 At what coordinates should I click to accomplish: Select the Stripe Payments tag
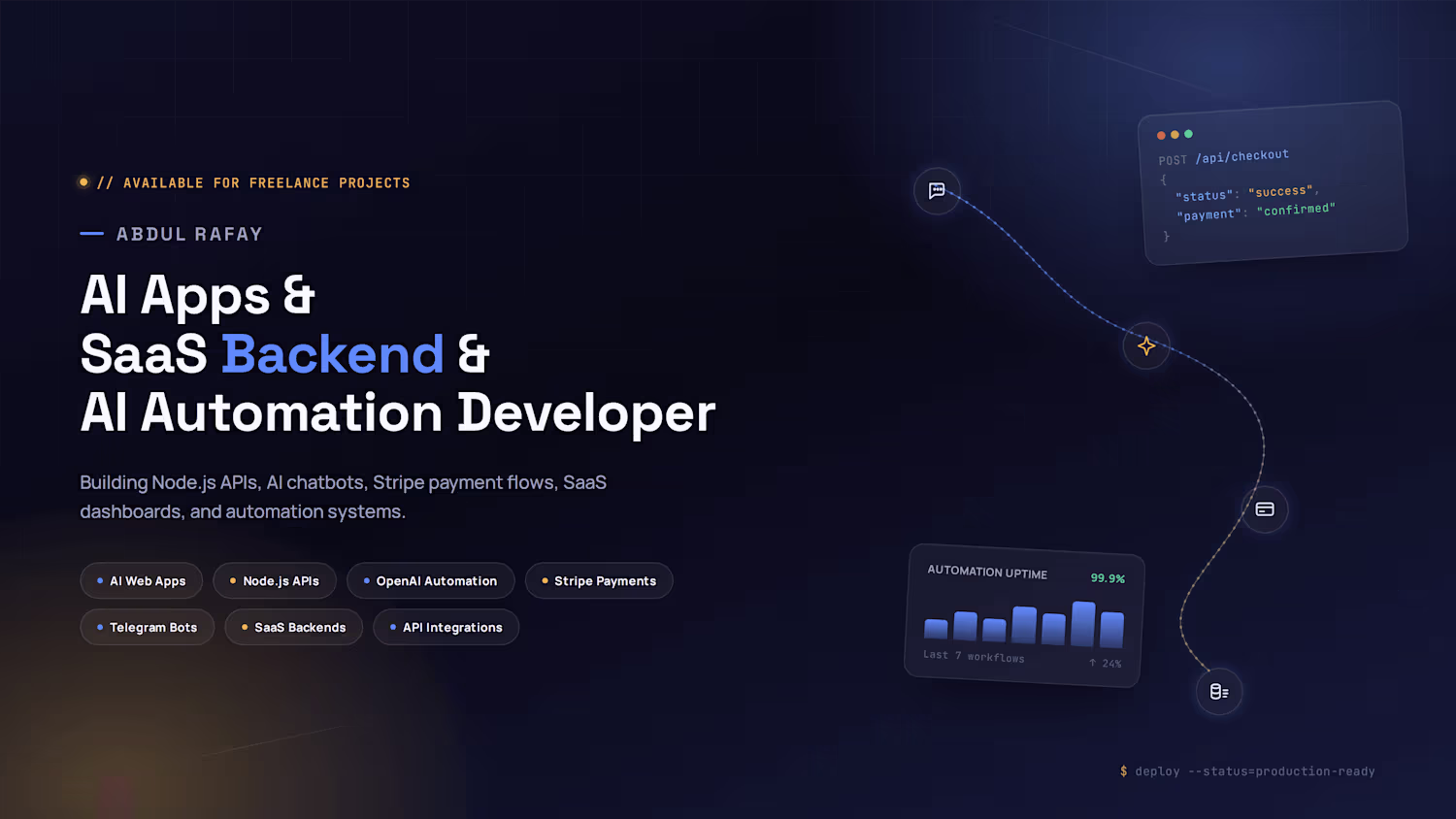[599, 581]
